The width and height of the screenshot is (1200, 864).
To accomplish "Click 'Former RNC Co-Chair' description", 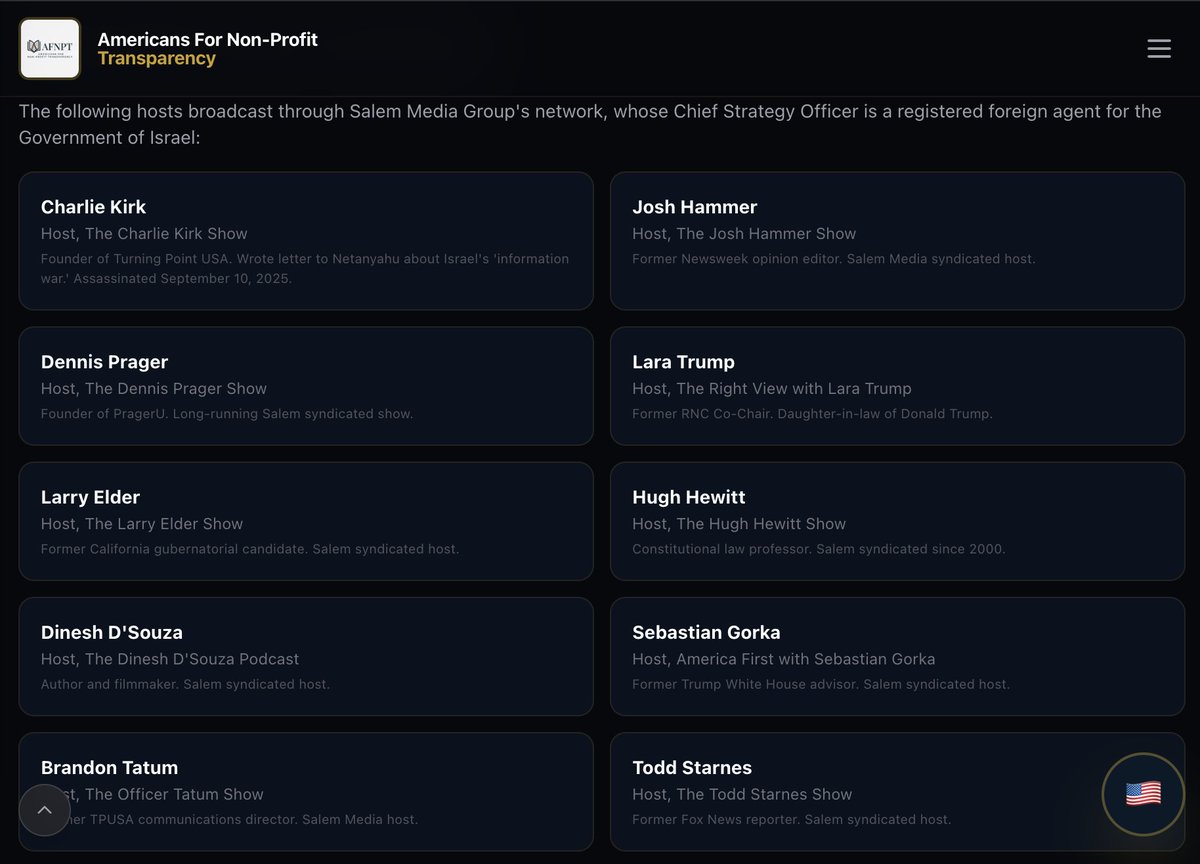I will [812, 413].
